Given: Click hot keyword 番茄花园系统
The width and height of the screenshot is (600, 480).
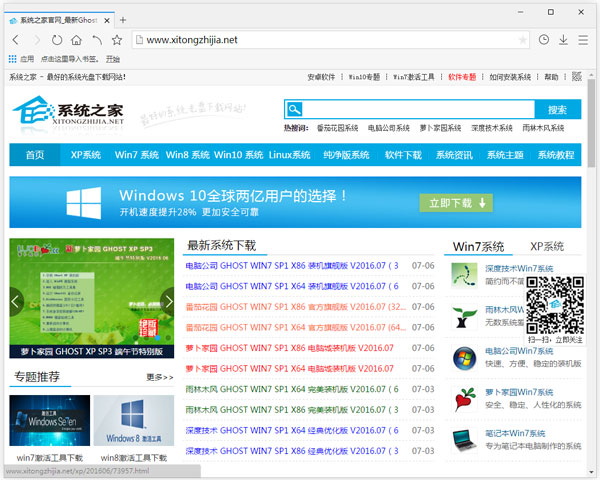Looking at the screenshot, I should (x=338, y=128).
